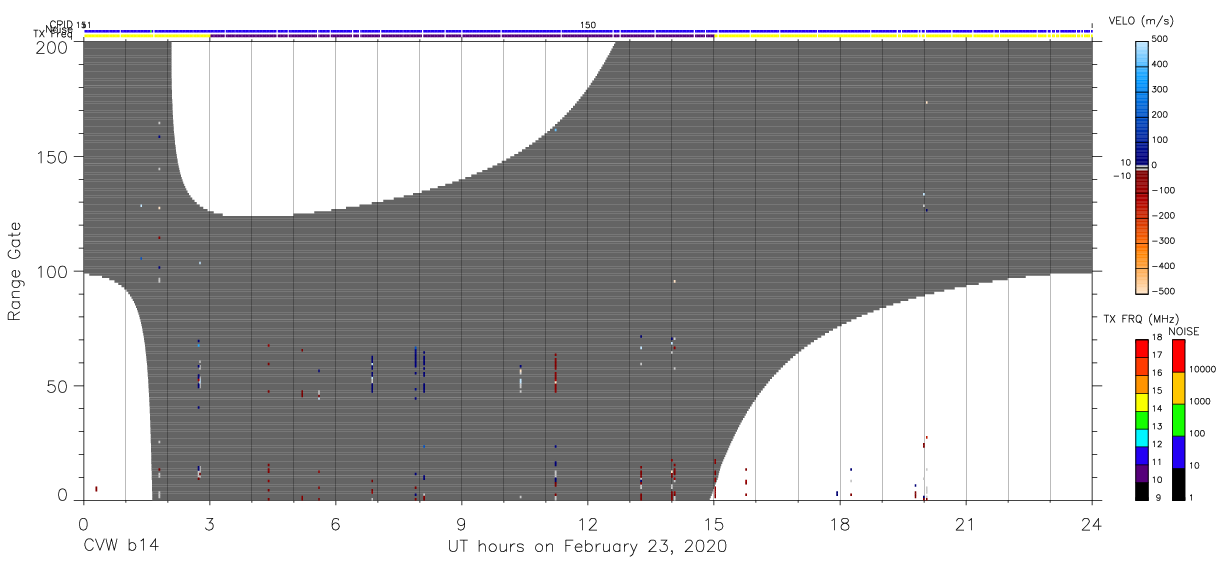1228x567 pixels.
Task: Click the UT hours axis tick '12'
Action: tap(588, 524)
